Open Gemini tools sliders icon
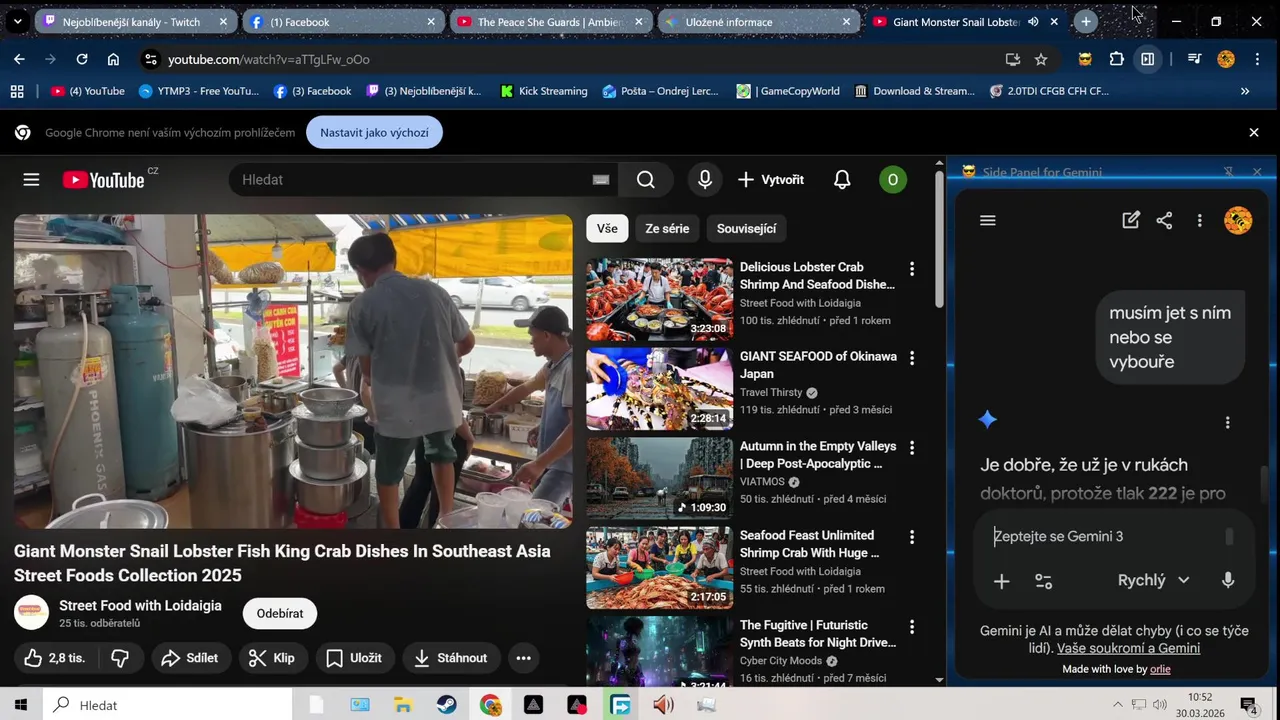Screen dimensions: 1280x720 tap(1043, 581)
